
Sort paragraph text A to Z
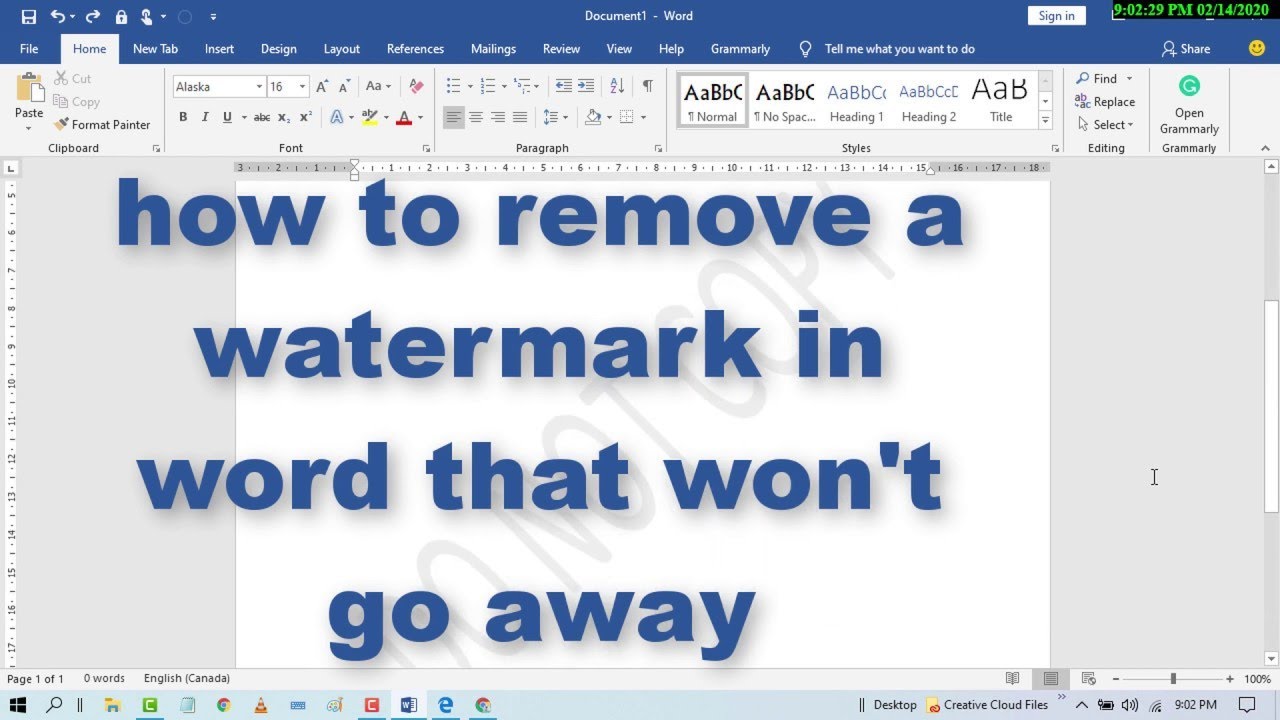pyautogui.click(x=617, y=87)
